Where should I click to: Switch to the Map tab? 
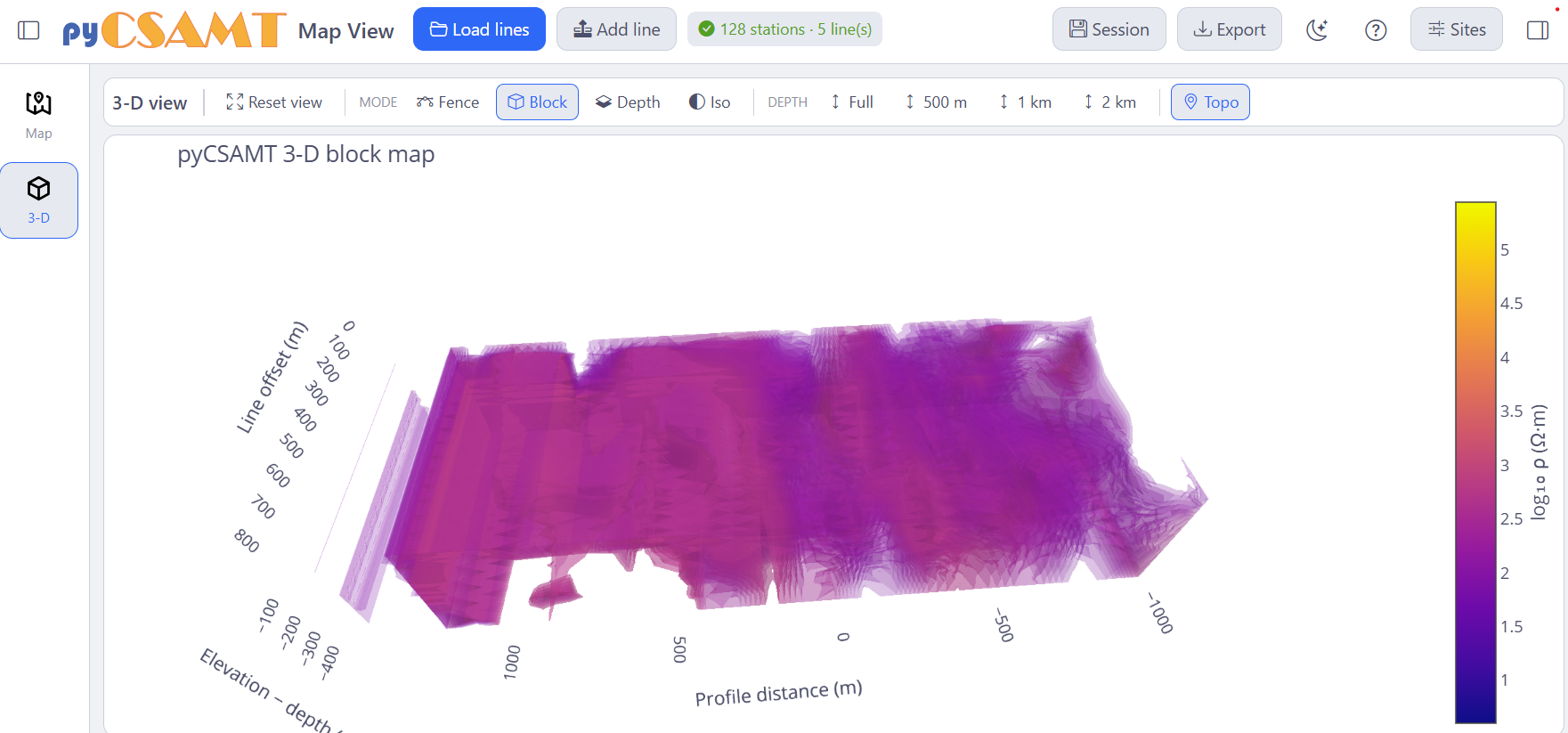click(38, 115)
